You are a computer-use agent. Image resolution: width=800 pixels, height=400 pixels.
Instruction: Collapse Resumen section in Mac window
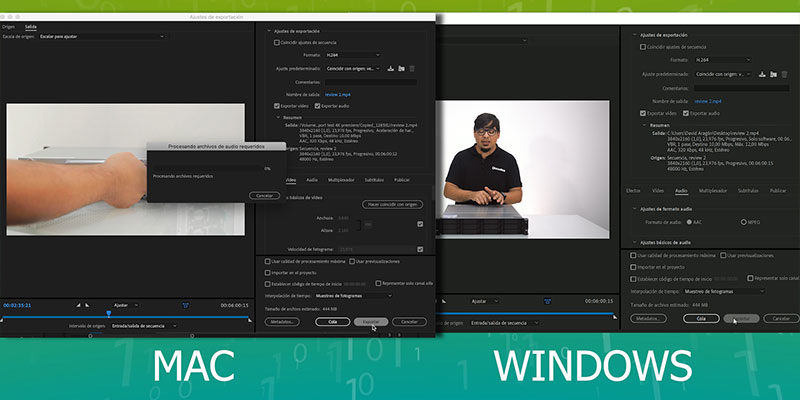coord(278,117)
